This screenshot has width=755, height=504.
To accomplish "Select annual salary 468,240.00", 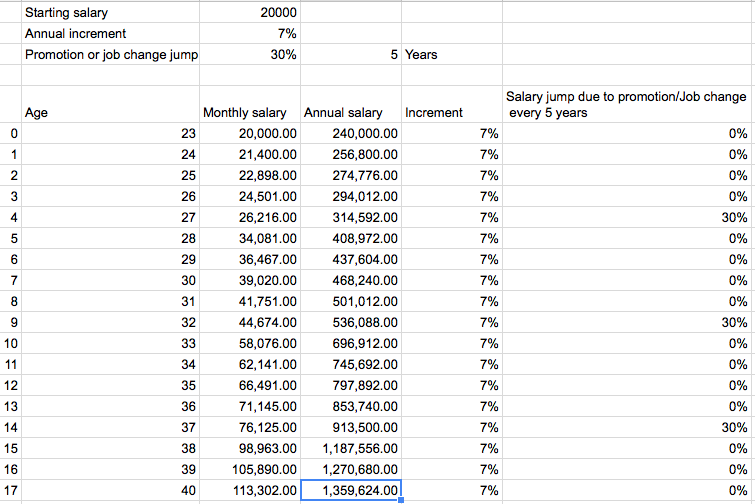I will 351,280.
